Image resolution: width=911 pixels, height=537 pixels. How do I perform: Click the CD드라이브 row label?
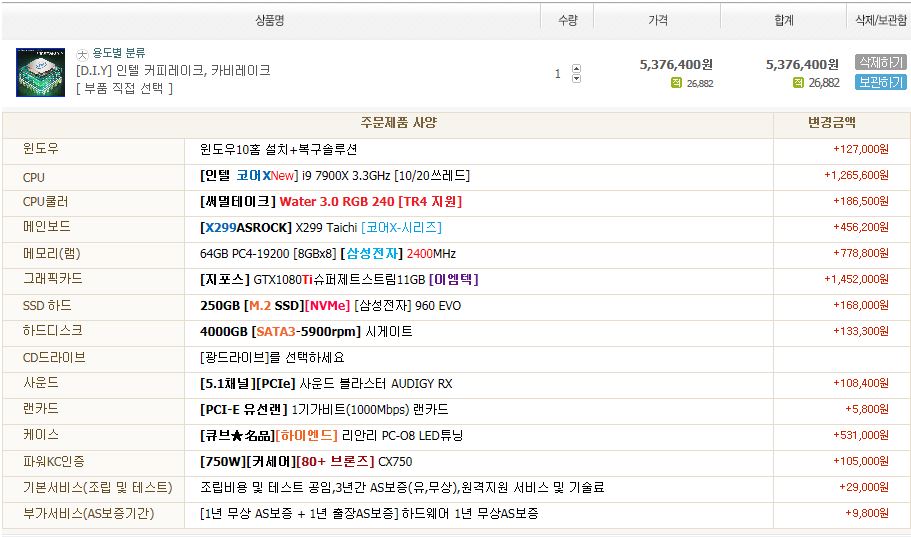[x=54, y=357]
